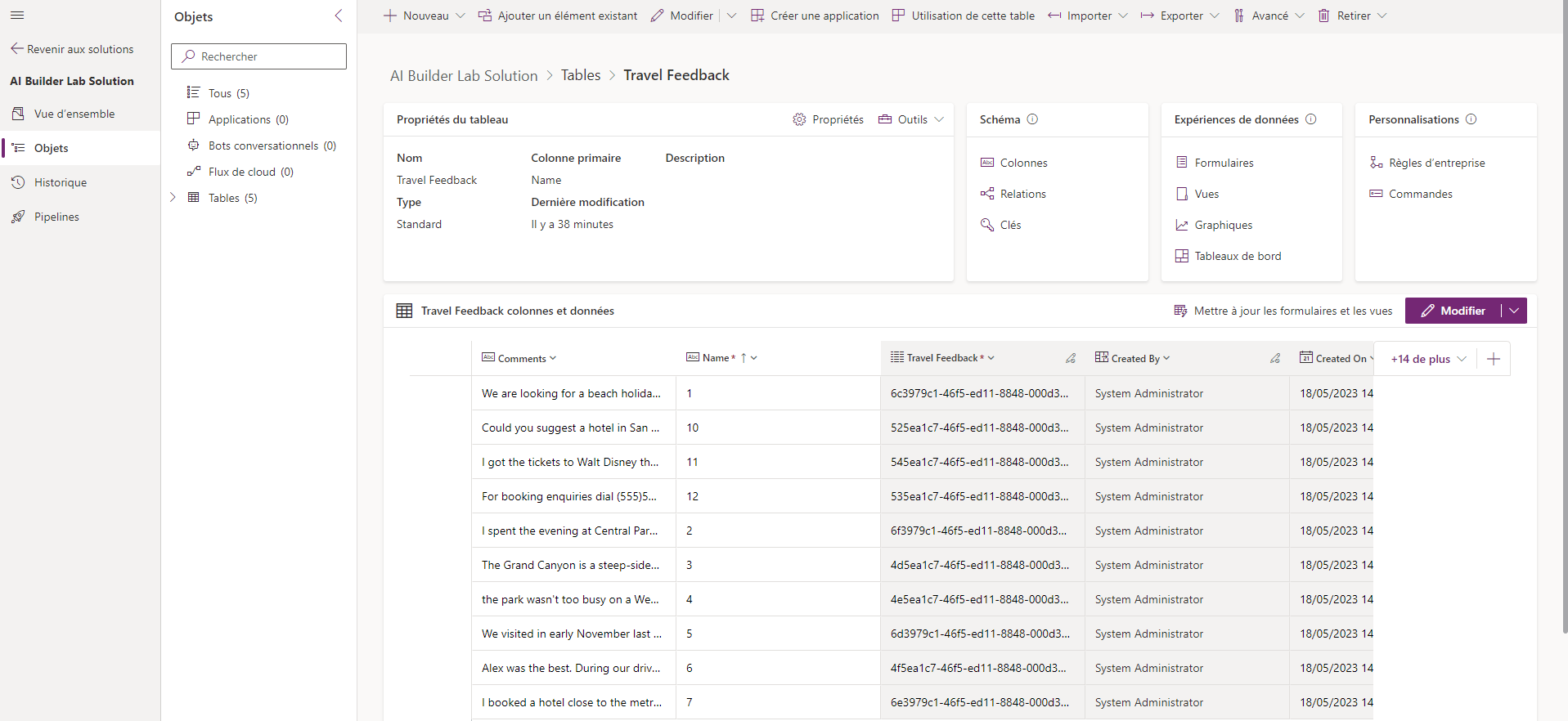Click Revenir aux solutions
The width and height of the screenshot is (1568, 721).
72,49
